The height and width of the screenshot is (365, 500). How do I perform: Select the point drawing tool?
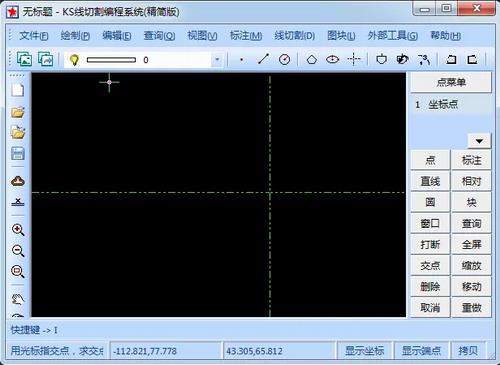(x=242, y=60)
